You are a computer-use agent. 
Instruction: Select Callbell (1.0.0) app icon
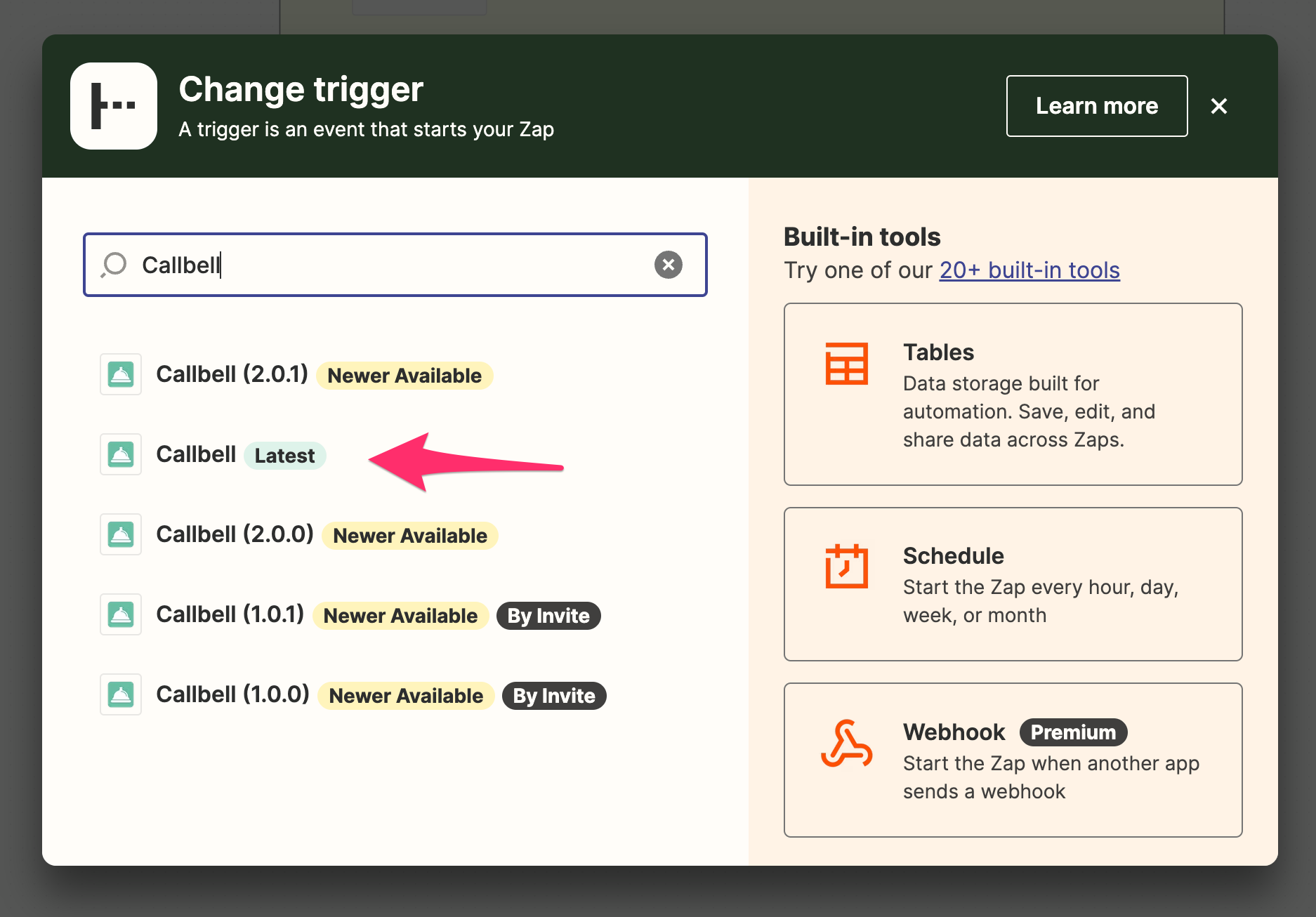click(121, 694)
